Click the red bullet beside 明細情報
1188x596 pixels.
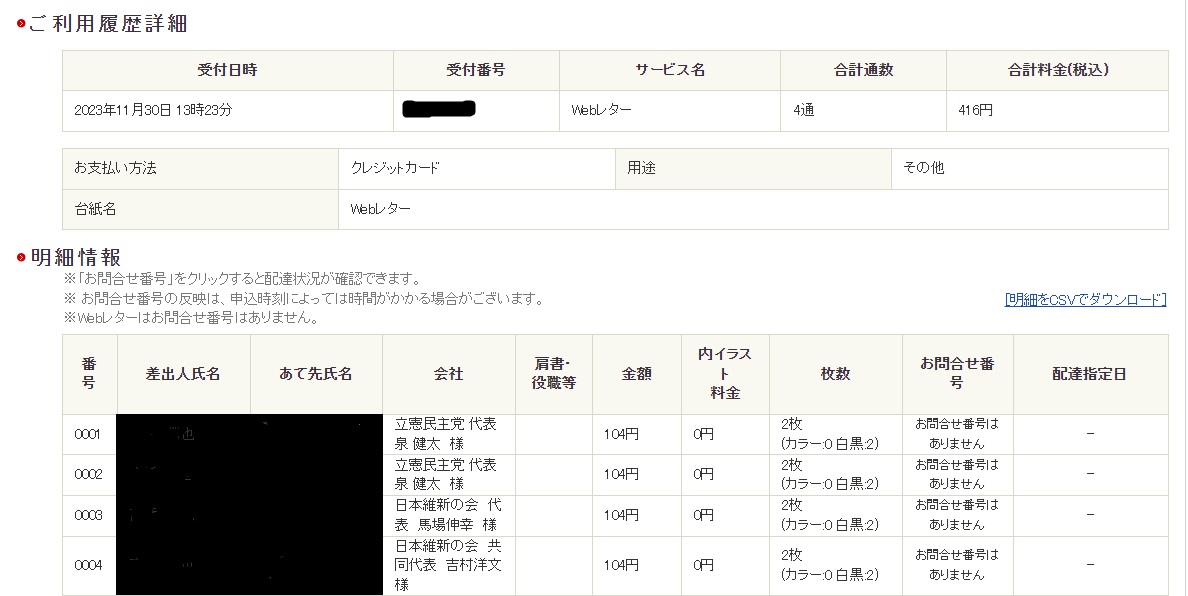click(x=20, y=258)
